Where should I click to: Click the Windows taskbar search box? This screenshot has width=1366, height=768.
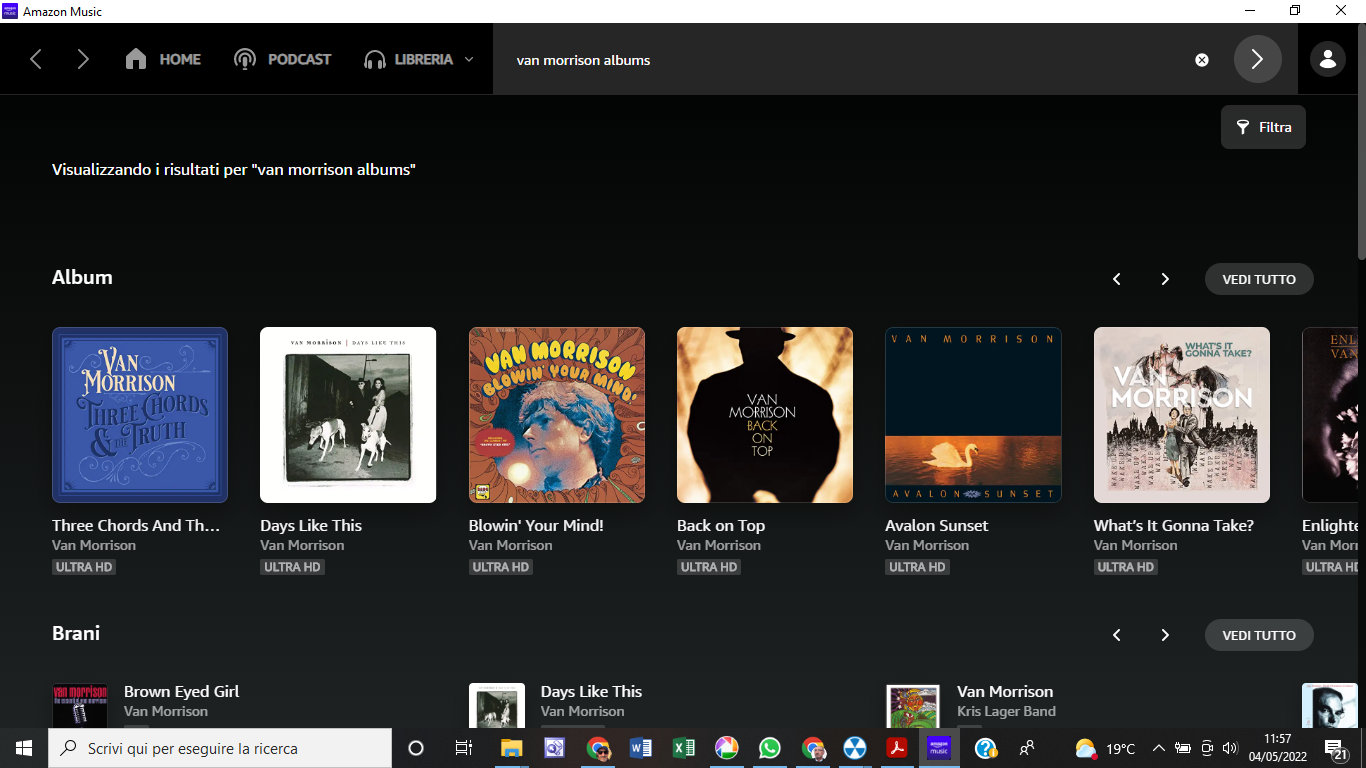220,748
